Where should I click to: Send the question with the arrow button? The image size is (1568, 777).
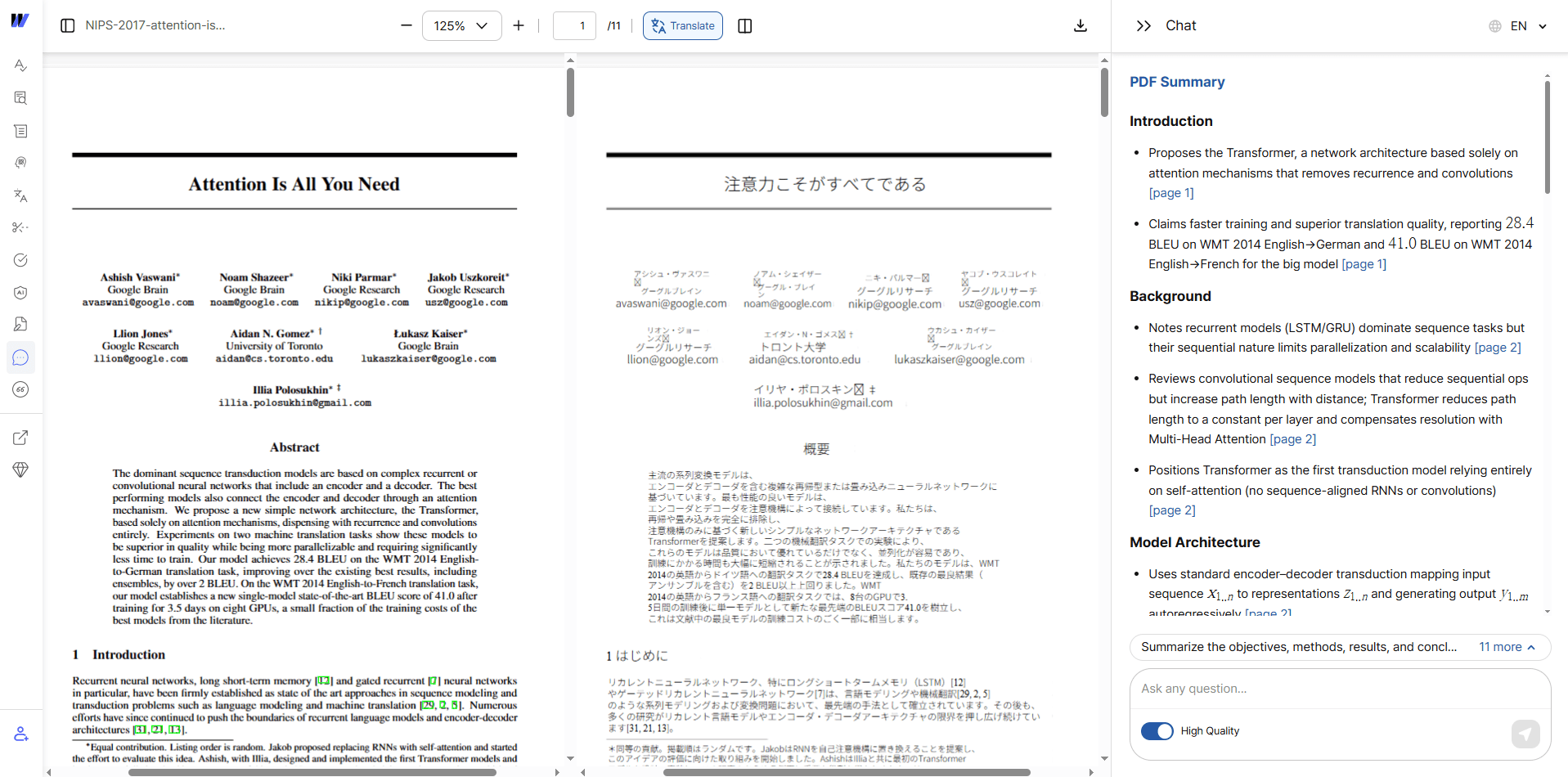(1525, 734)
